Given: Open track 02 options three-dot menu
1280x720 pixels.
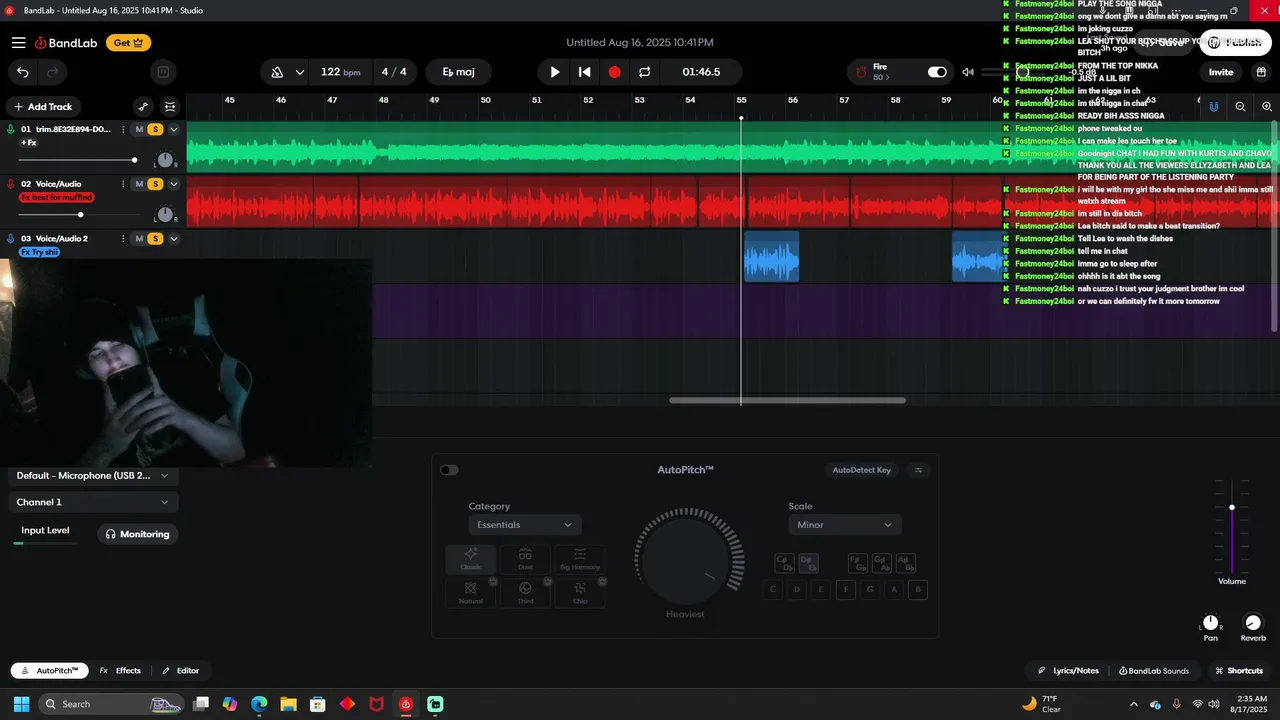Looking at the screenshot, I should point(124,184).
